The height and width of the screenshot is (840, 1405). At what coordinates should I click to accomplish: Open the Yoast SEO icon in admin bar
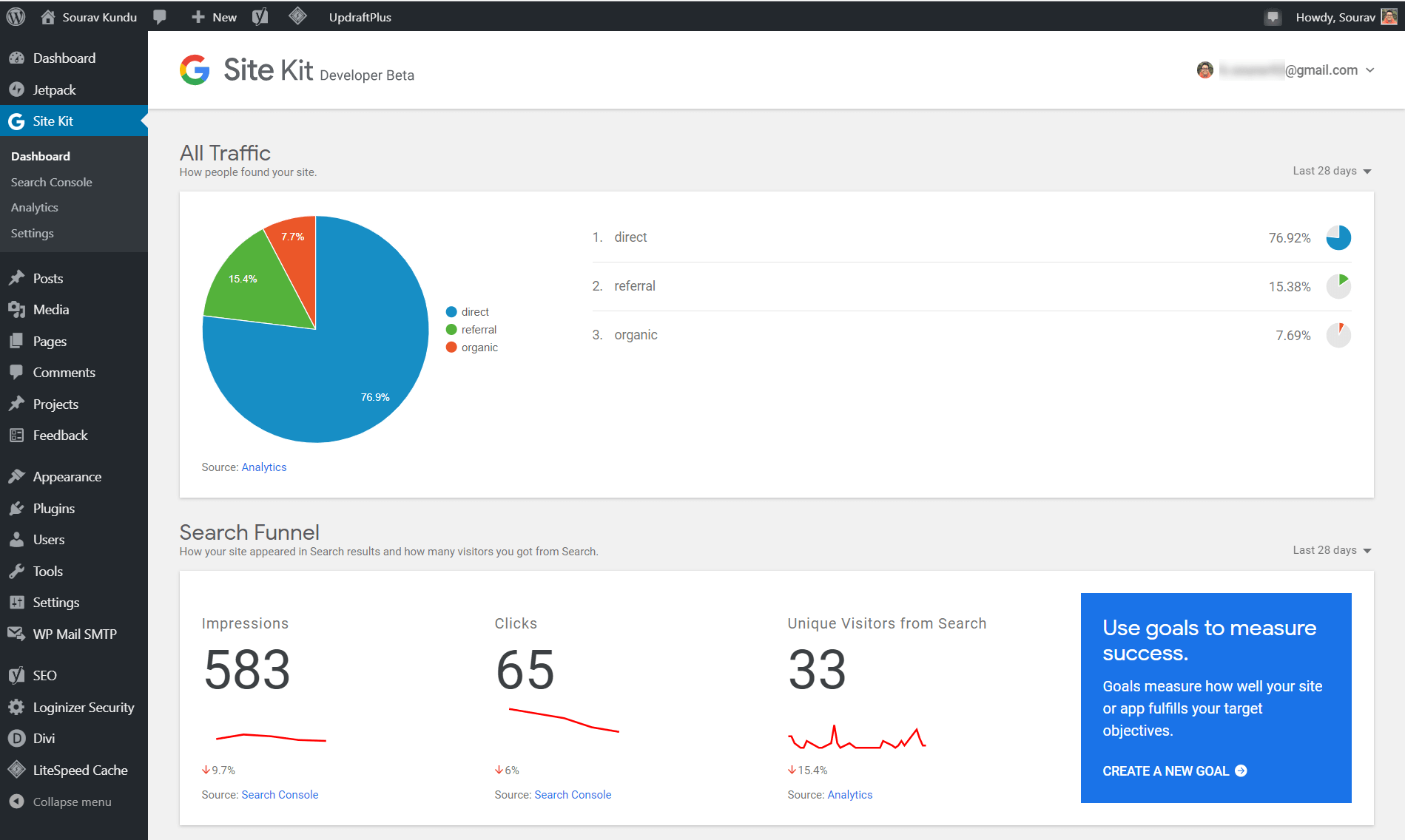point(260,16)
